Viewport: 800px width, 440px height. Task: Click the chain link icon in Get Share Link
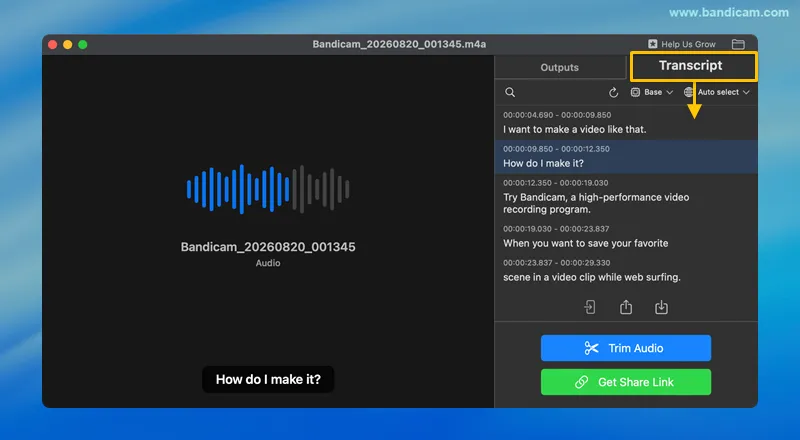click(x=582, y=382)
